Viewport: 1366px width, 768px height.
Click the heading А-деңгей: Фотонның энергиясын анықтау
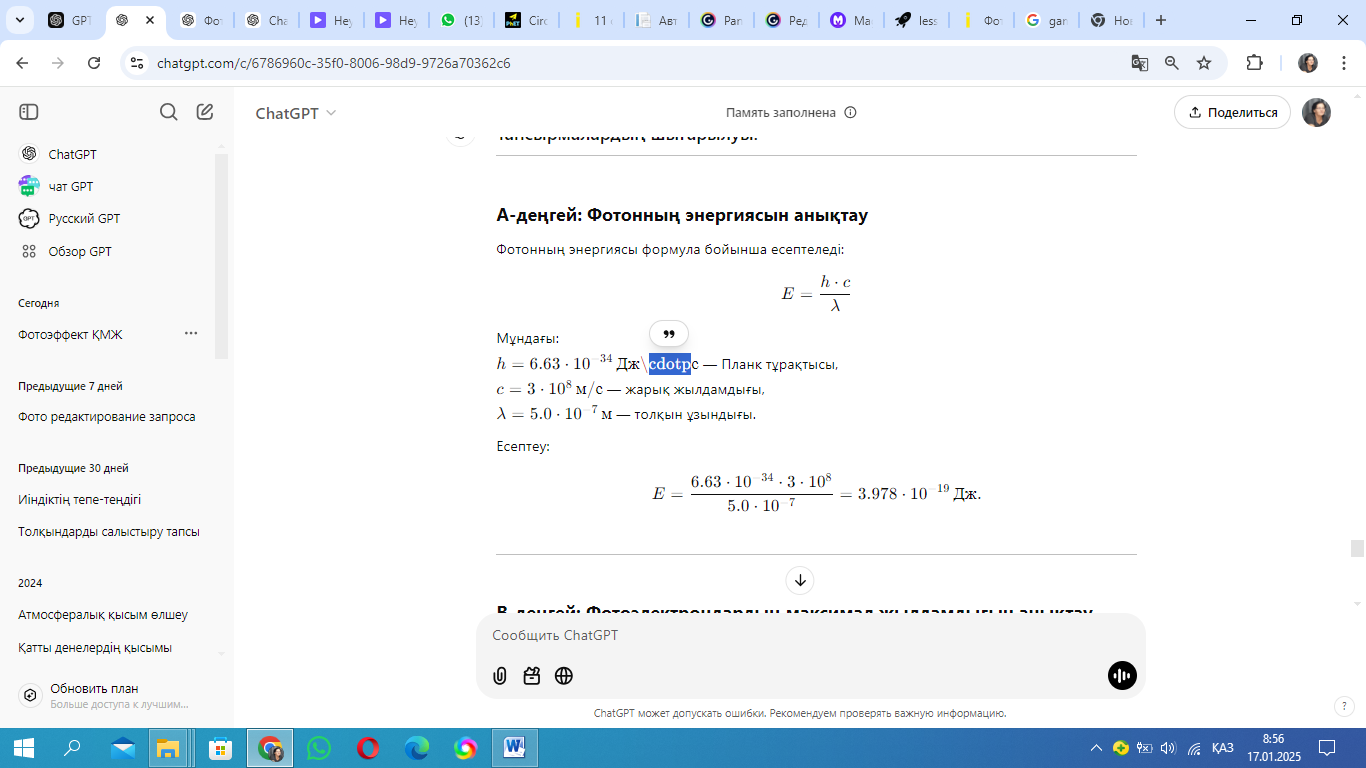tap(682, 215)
